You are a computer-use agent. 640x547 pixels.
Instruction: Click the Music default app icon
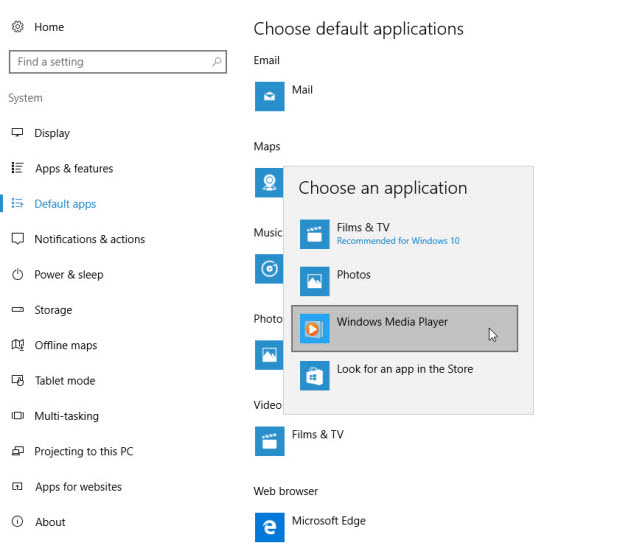coord(269,269)
